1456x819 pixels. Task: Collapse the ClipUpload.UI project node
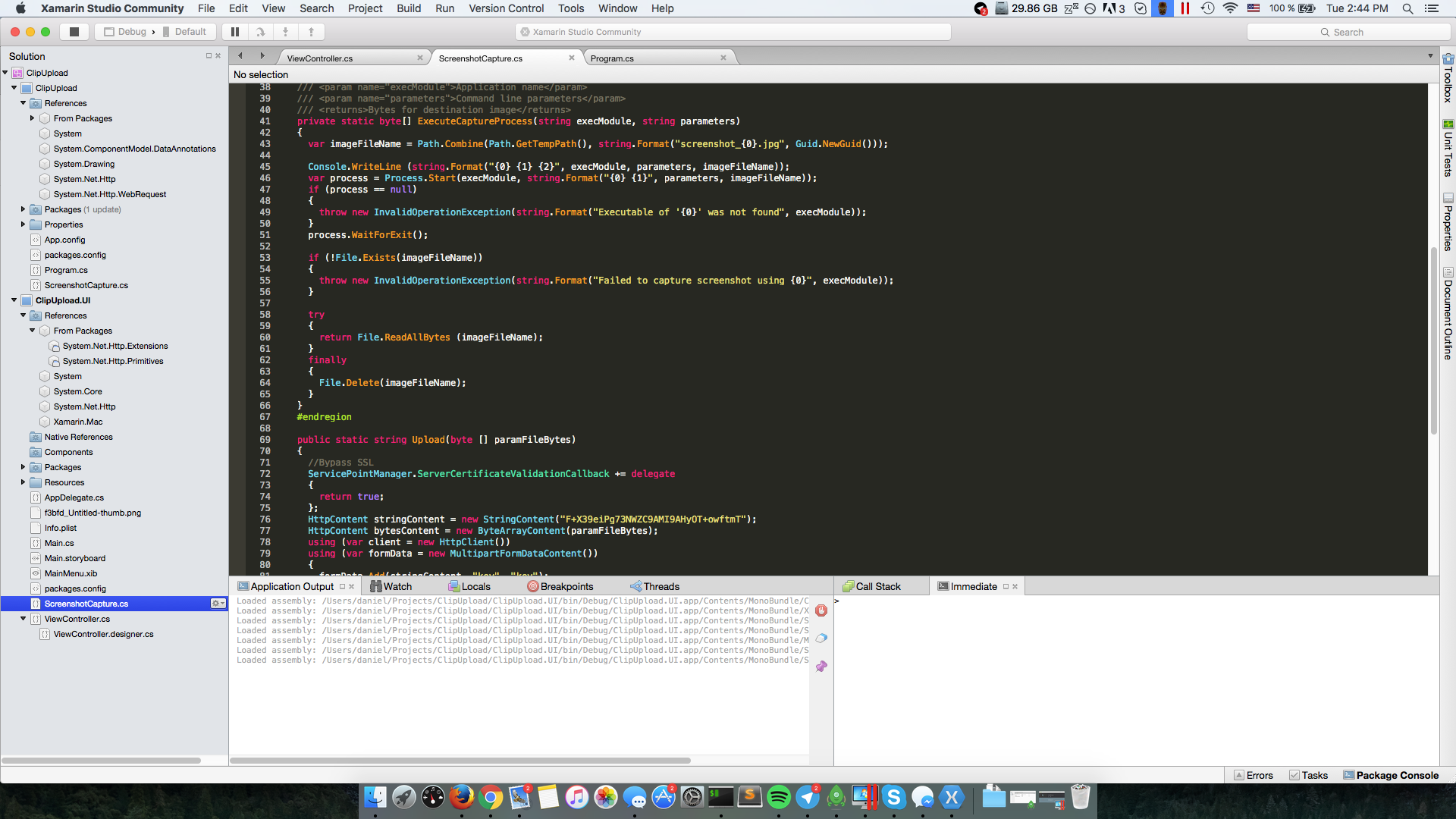pos(14,300)
